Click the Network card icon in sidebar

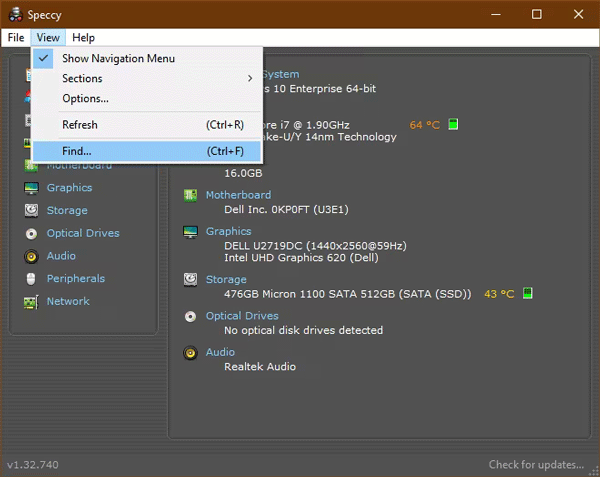pos(30,302)
